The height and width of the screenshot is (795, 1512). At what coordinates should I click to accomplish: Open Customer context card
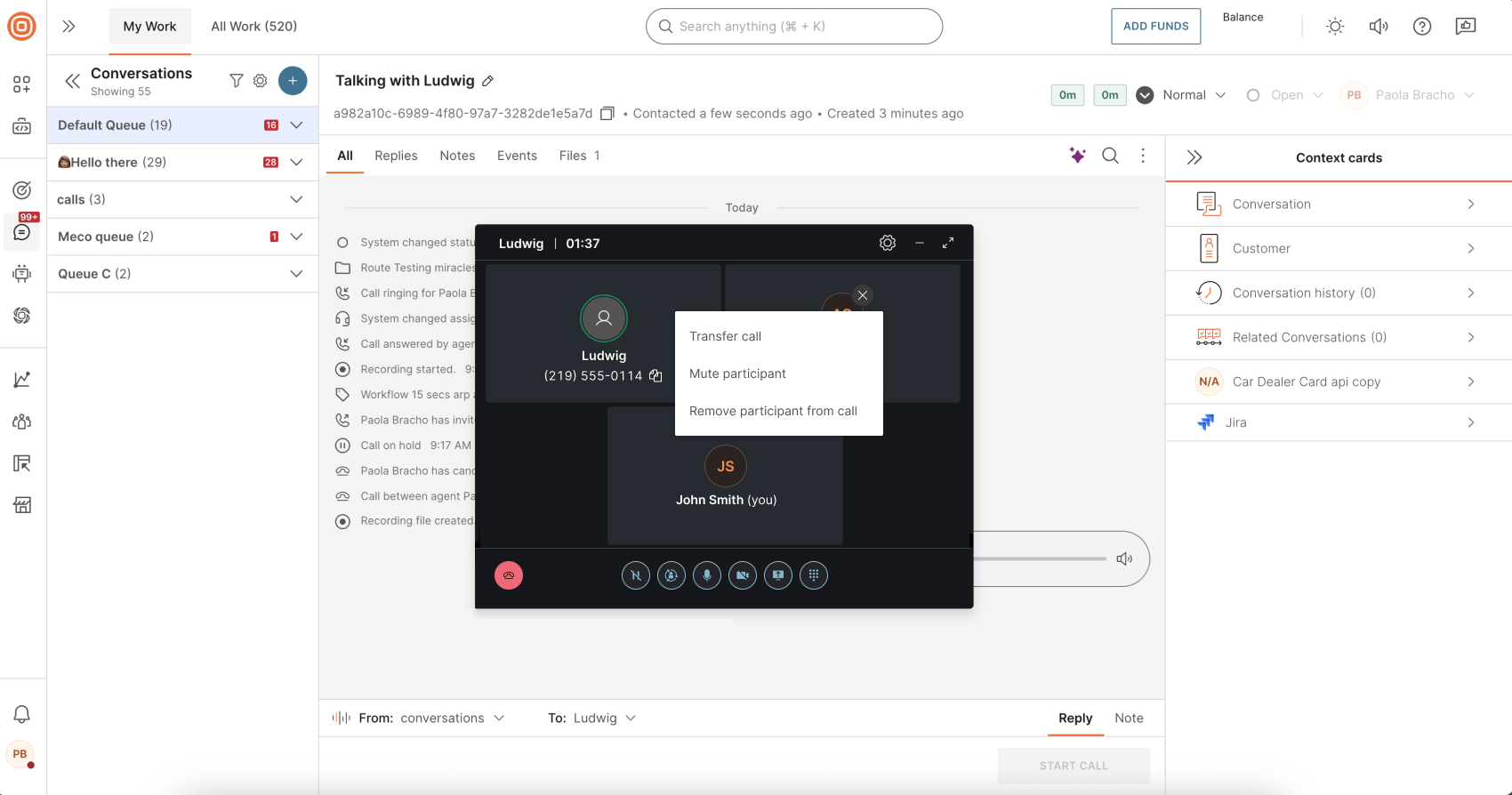click(x=1339, y=249)
